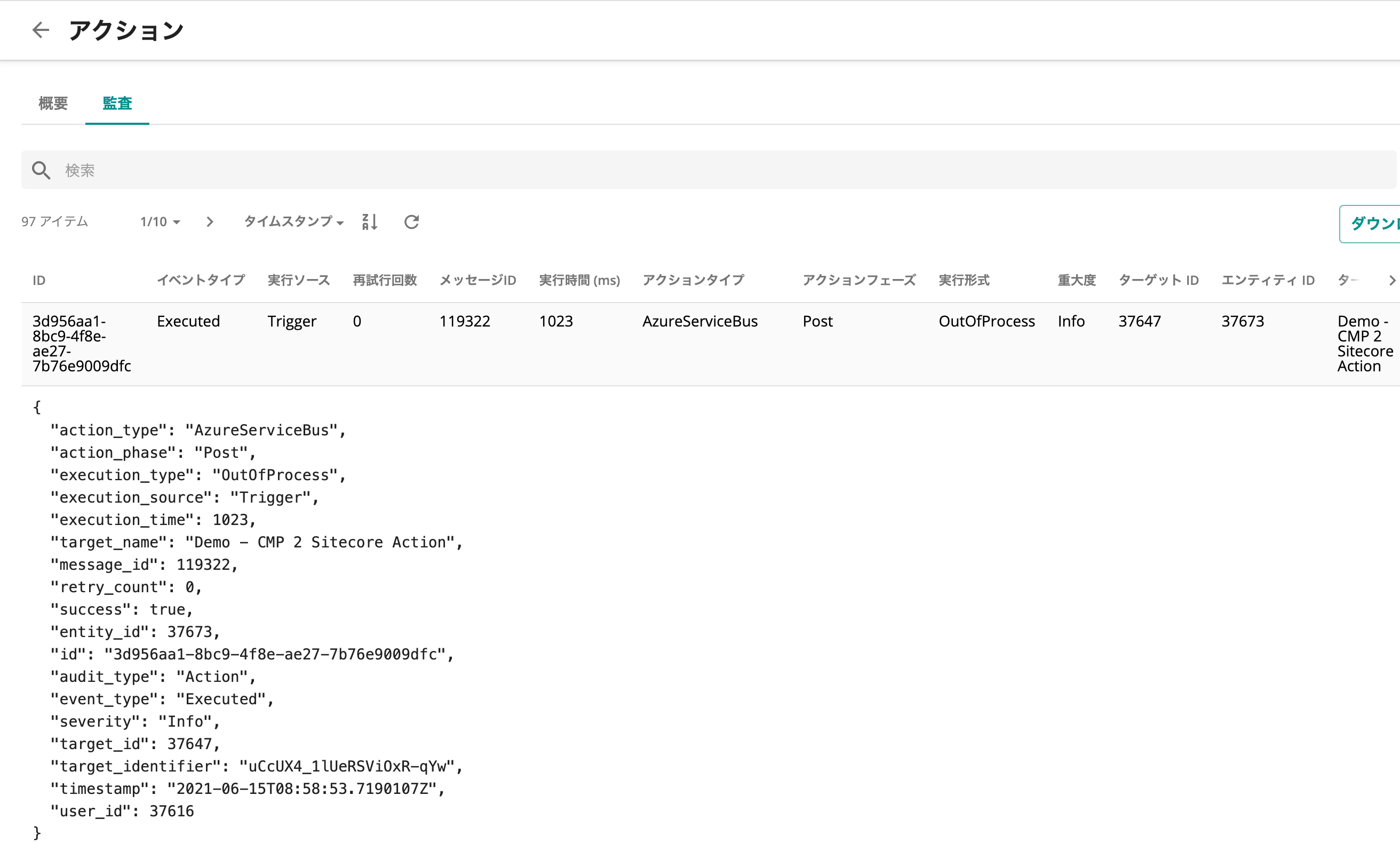
Task: Click the "action_phase": "Post" JSON line
Action: (153, 453)
